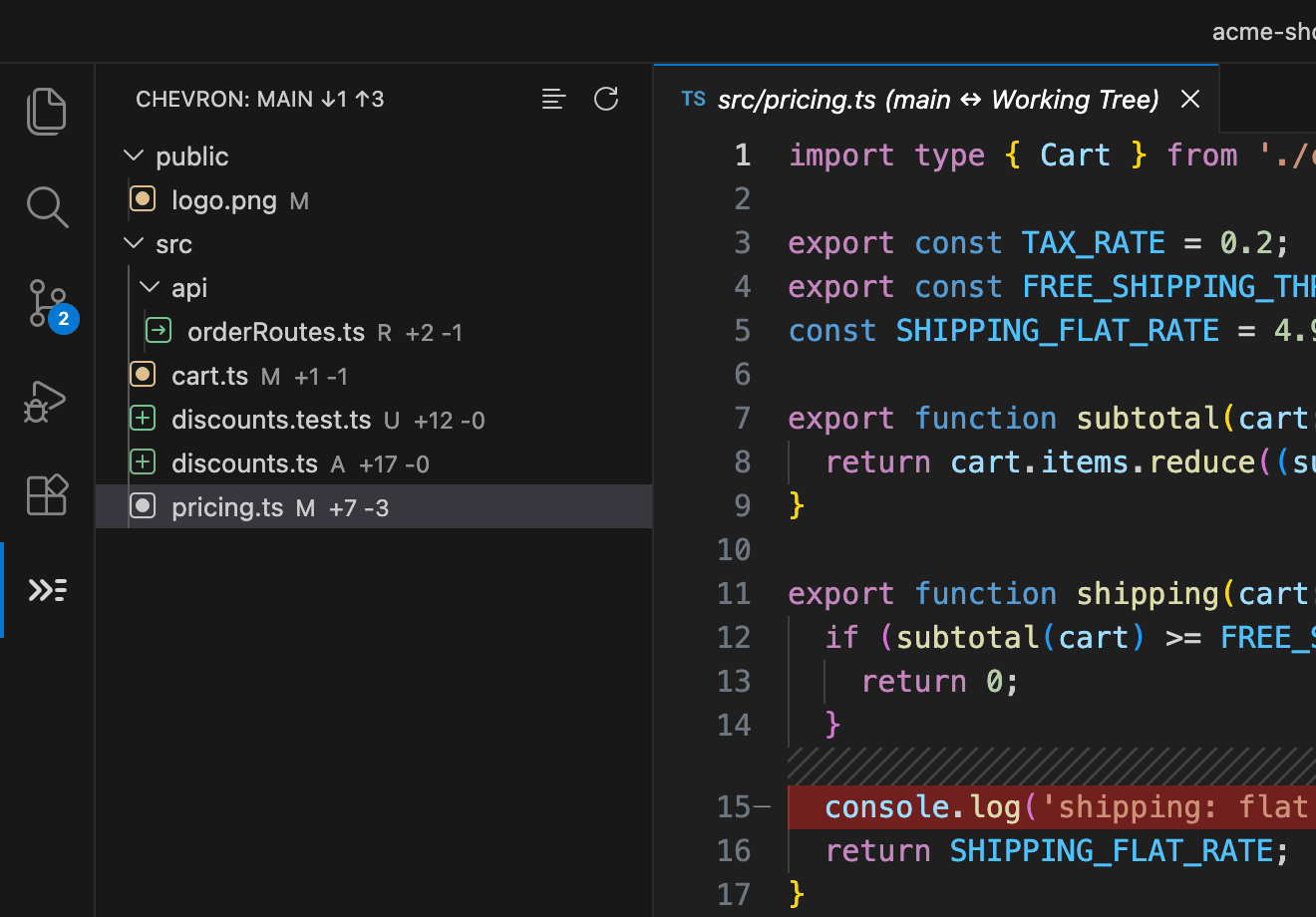Open the Run and Debug view
This screenshot has width=1316, height=917.
[47, 401]
